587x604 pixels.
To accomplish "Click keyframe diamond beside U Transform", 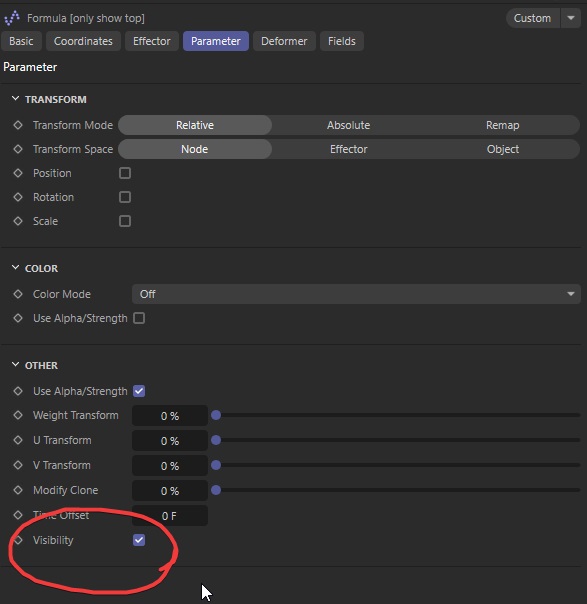I will [x=18, y=440].
